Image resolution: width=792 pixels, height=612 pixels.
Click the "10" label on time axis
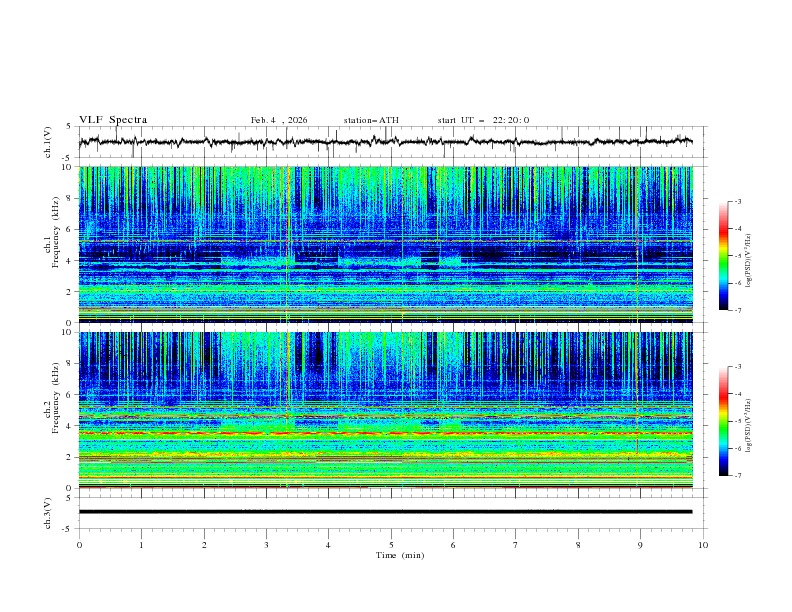[703, 545]
